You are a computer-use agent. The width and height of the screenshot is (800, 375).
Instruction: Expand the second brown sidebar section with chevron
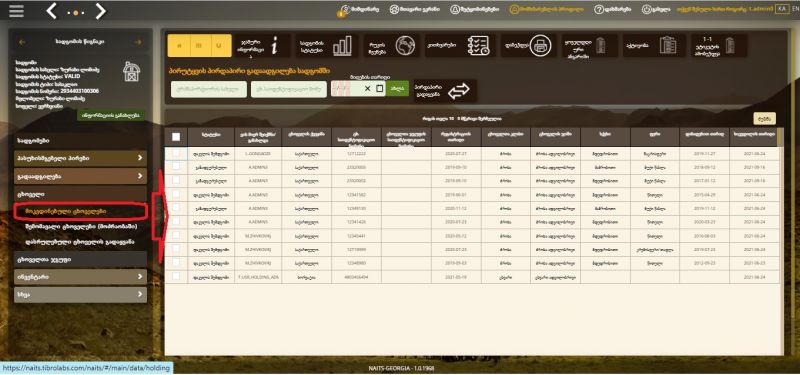pyautogui.click(x=81, y=176)
